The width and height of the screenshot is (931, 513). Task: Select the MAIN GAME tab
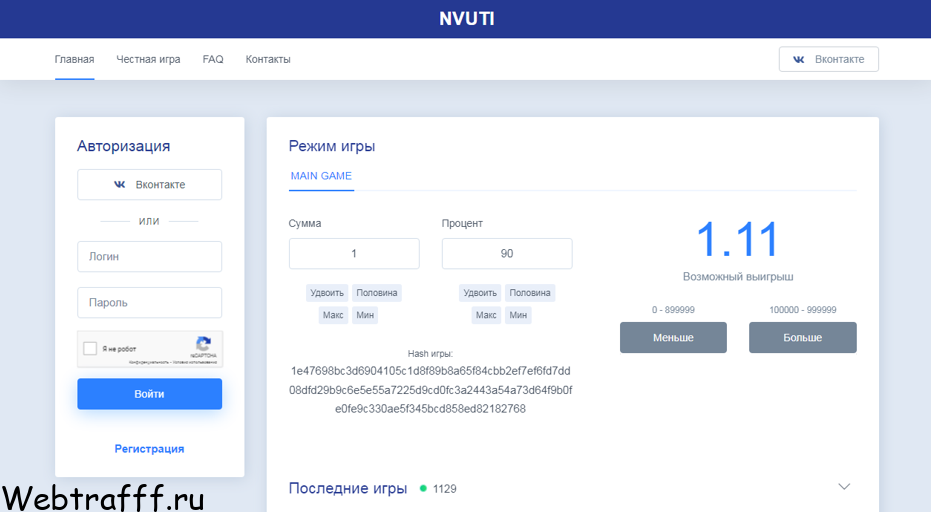point(321,176)
